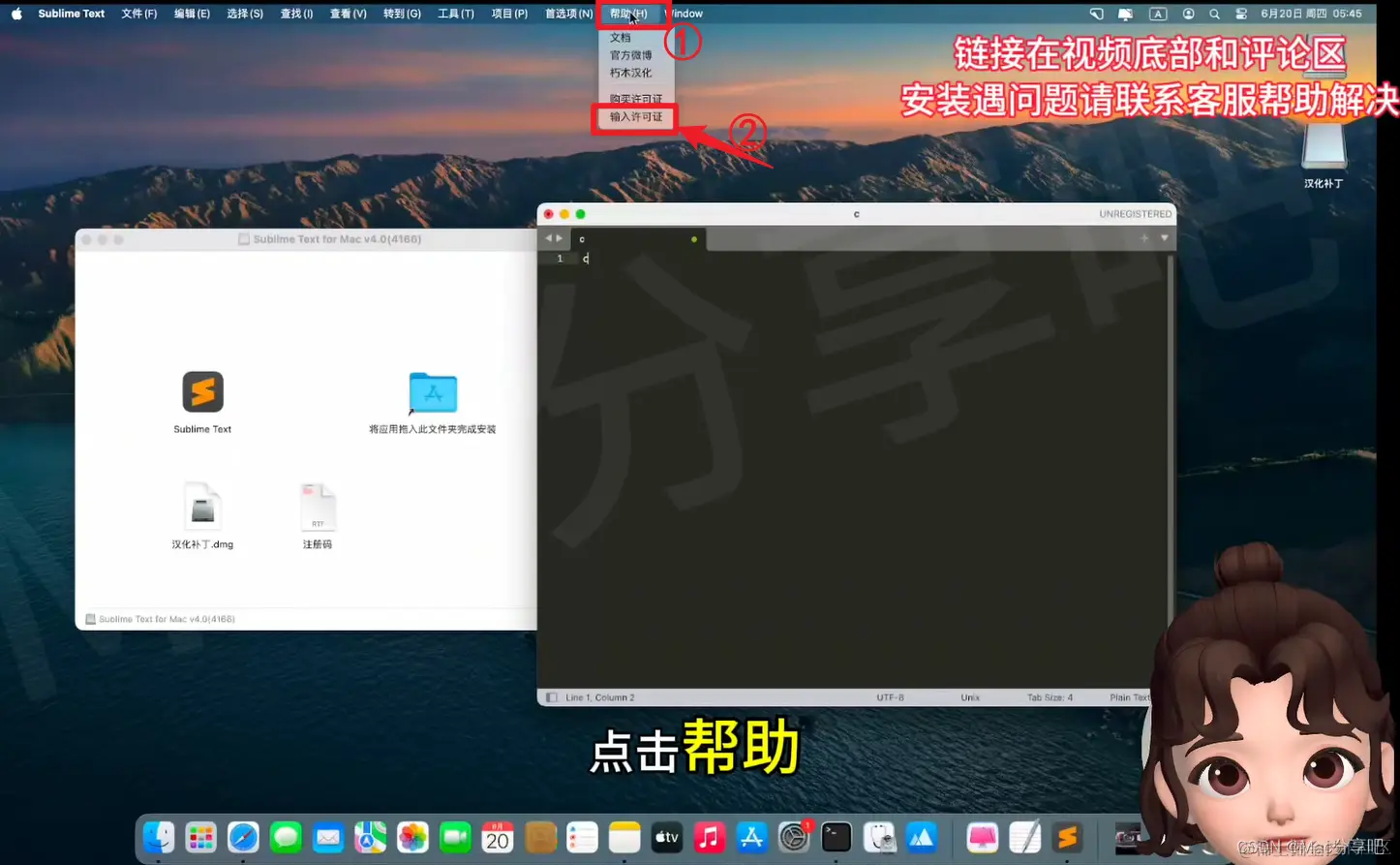
Task: Open the 注册码 RTF file
Action: [x=318, y=506]
